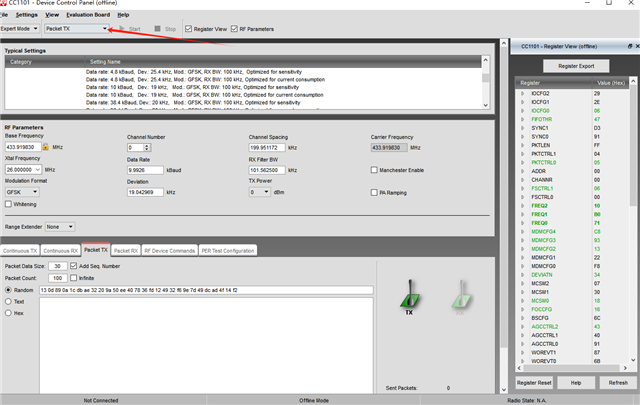The width and height of the screenshot is (640, 405).
Task: Expand the IOCFG2 register row
Action: 522,93
